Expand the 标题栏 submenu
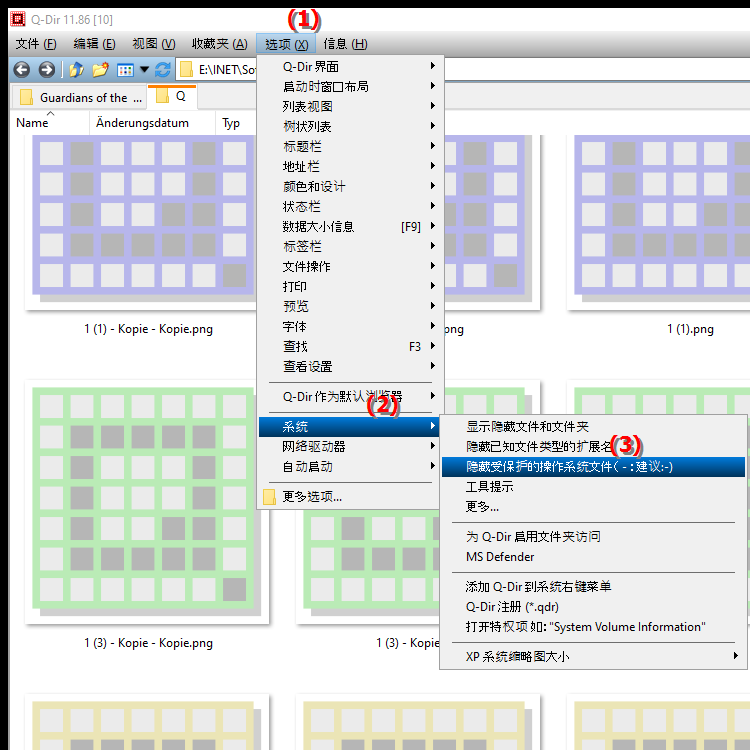Screen dimensions: 750x750 (351, 146)
